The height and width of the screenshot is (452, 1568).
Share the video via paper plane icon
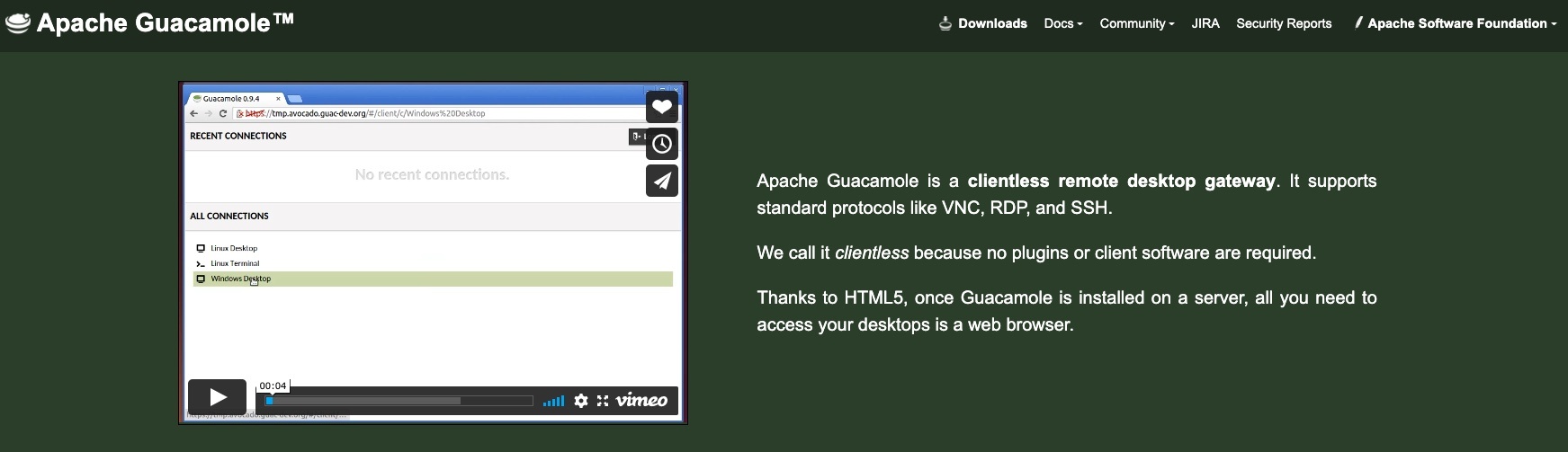click(x=662, y=181)
